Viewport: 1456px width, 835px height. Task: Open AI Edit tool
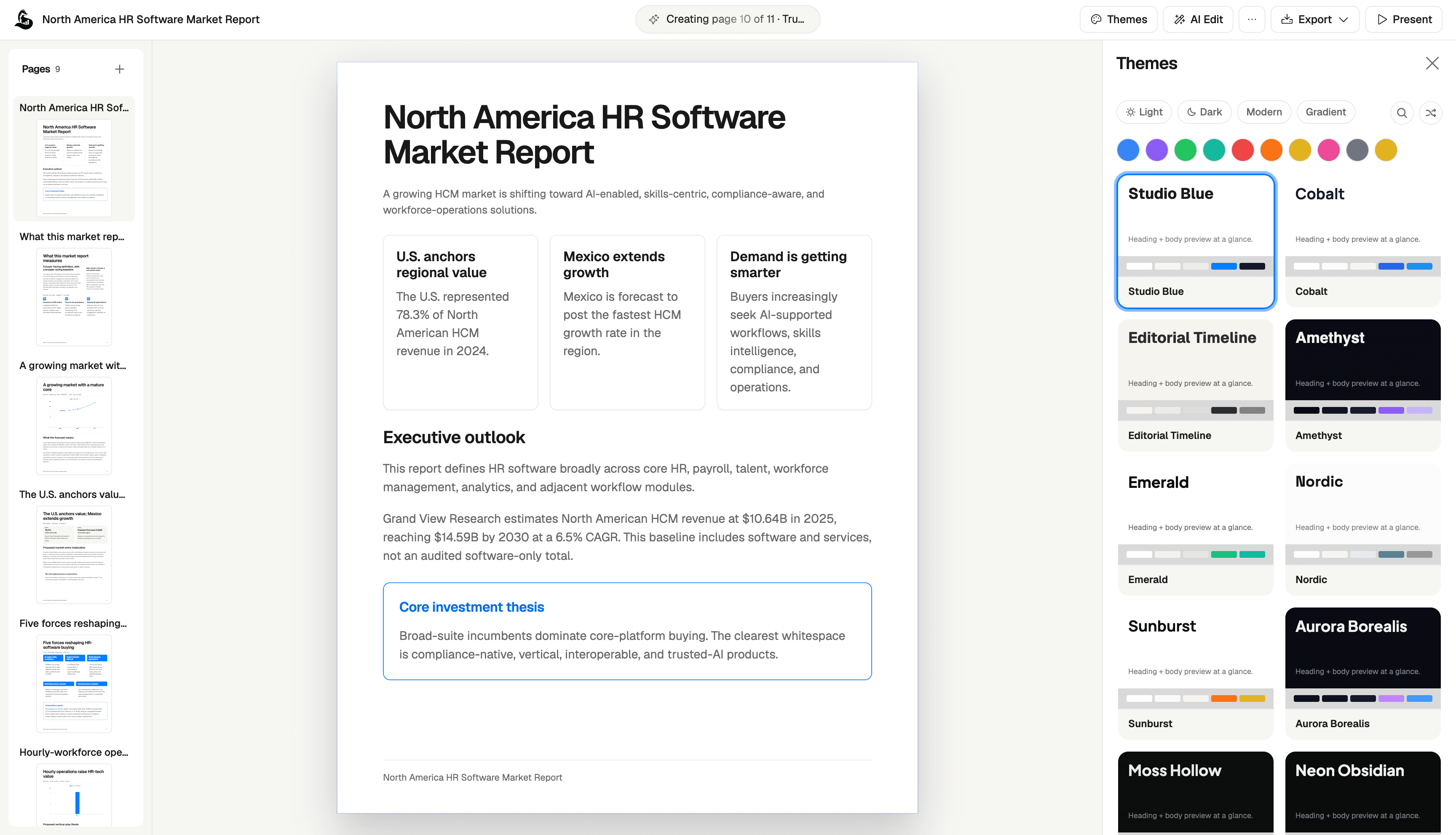(1198, 19)
